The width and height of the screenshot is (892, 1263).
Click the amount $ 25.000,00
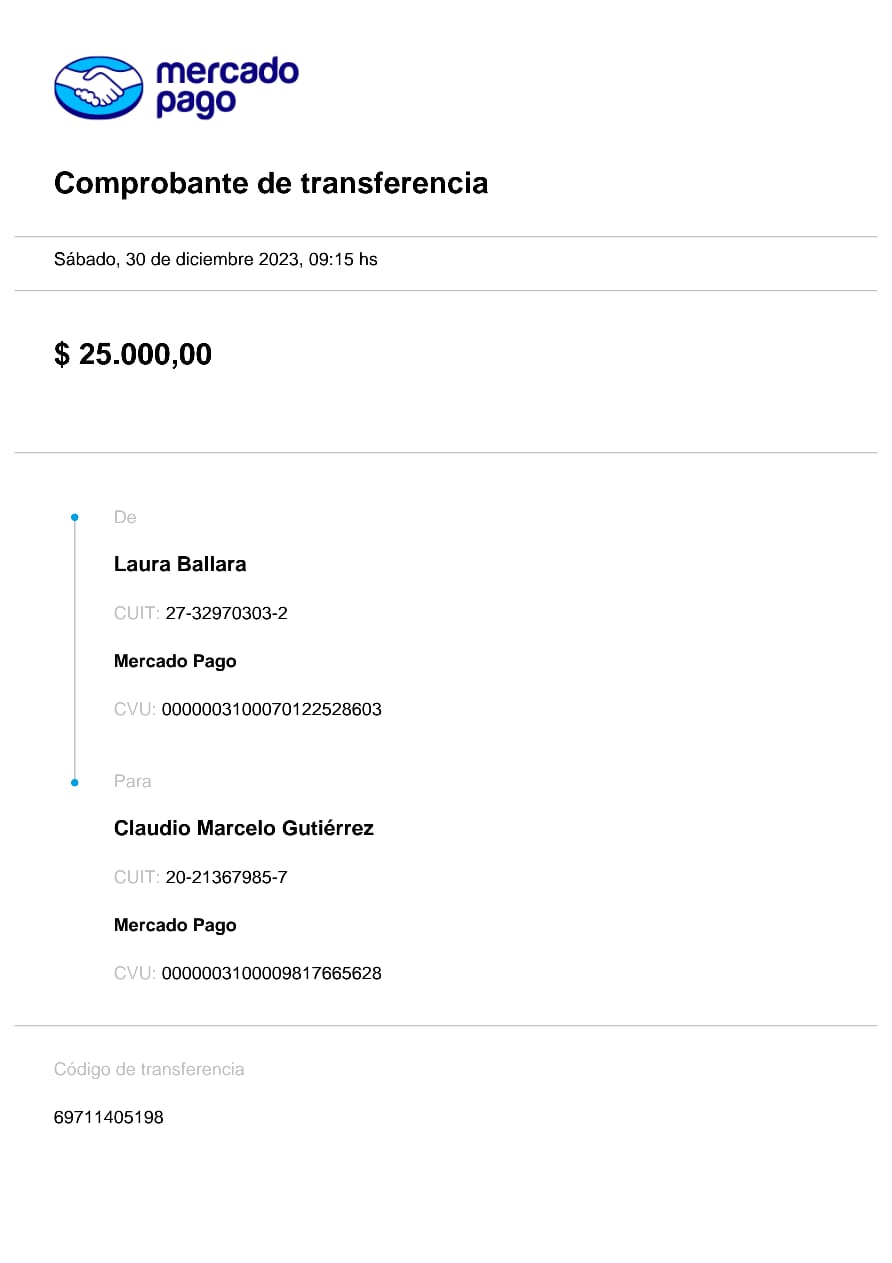pyautogui.click(x=133, y=354)
